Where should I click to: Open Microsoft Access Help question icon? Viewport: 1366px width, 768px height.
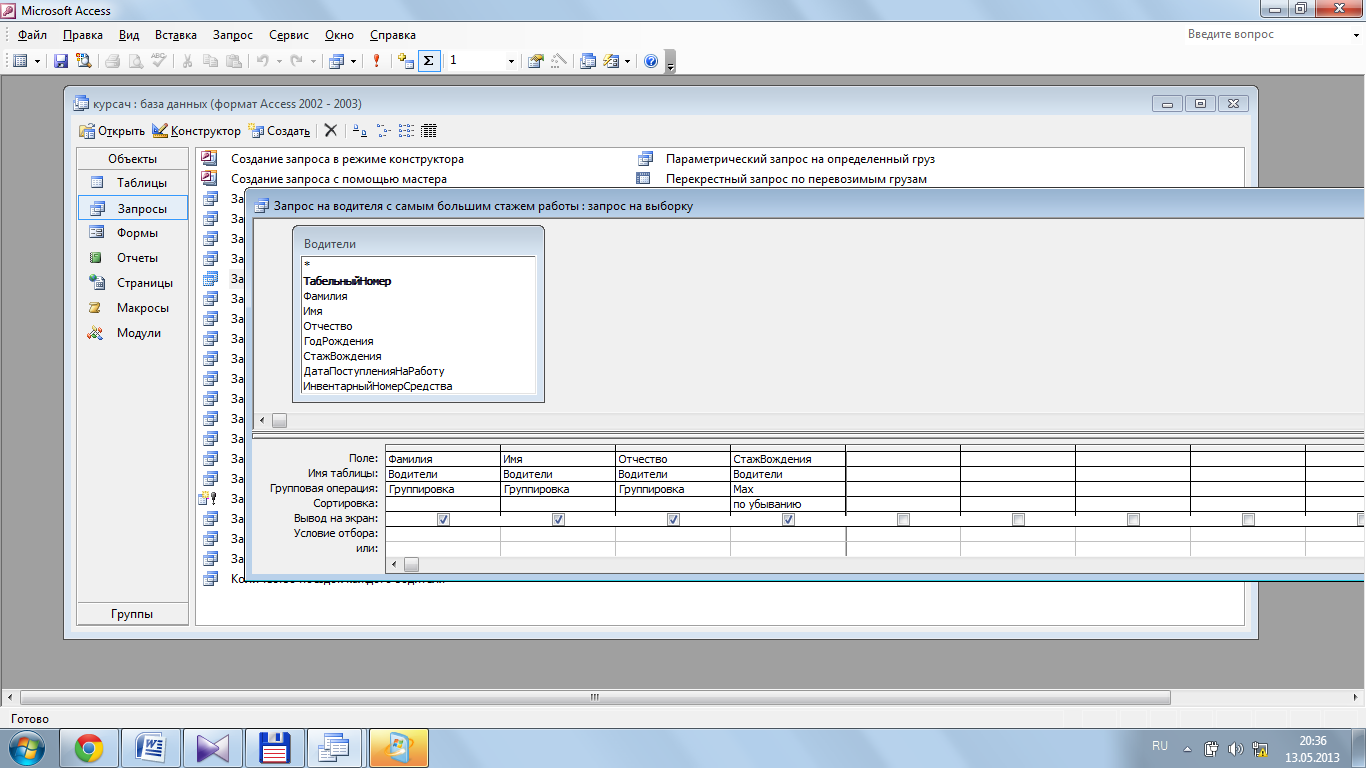651,61
